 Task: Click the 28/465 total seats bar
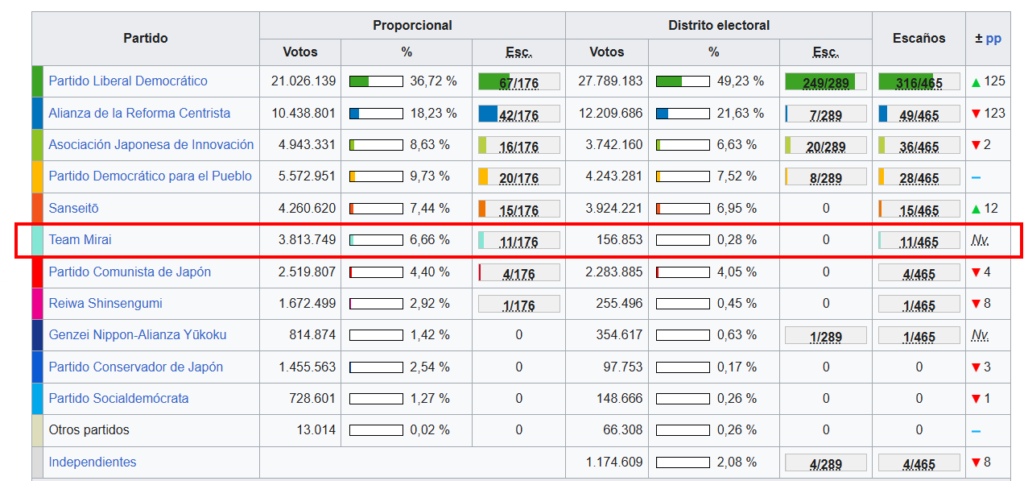(x=919, y=177)
